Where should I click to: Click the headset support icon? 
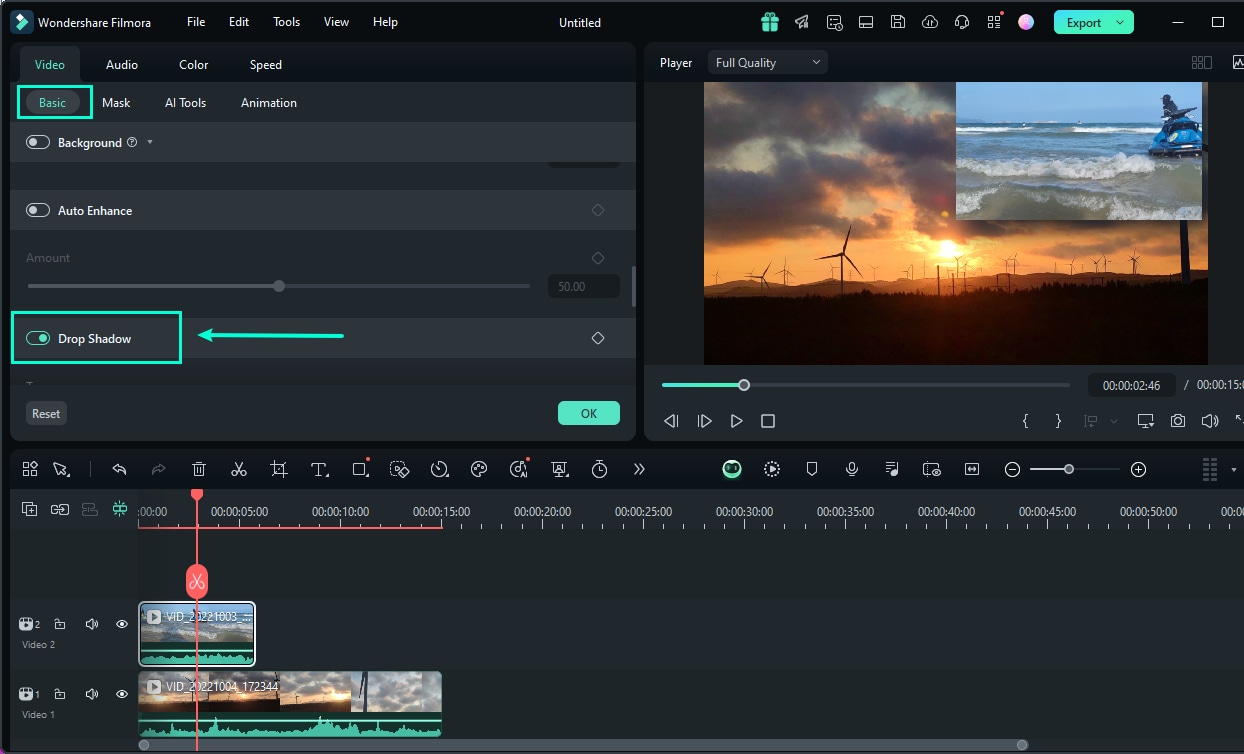tap(962, 22)
